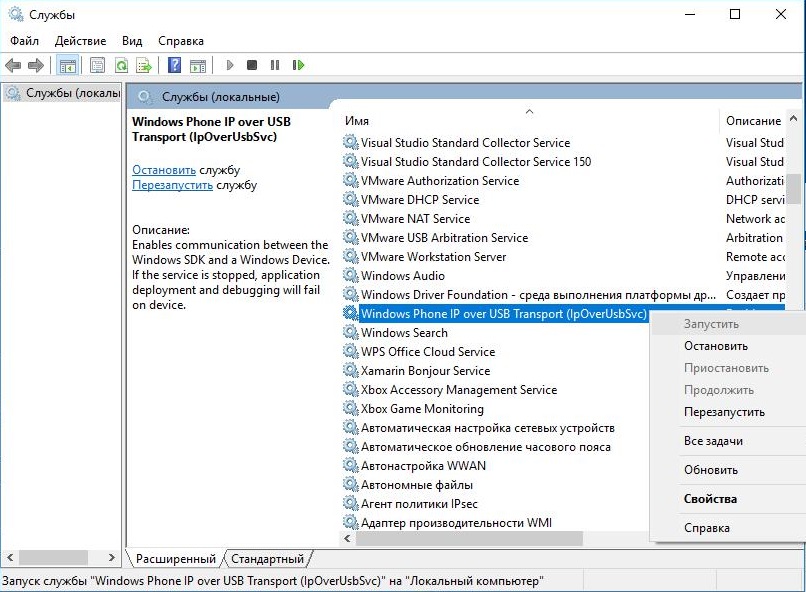
Task: Stop the service with the toolbar stop icon
Action: pyautogui.click(x=252, y=65)
